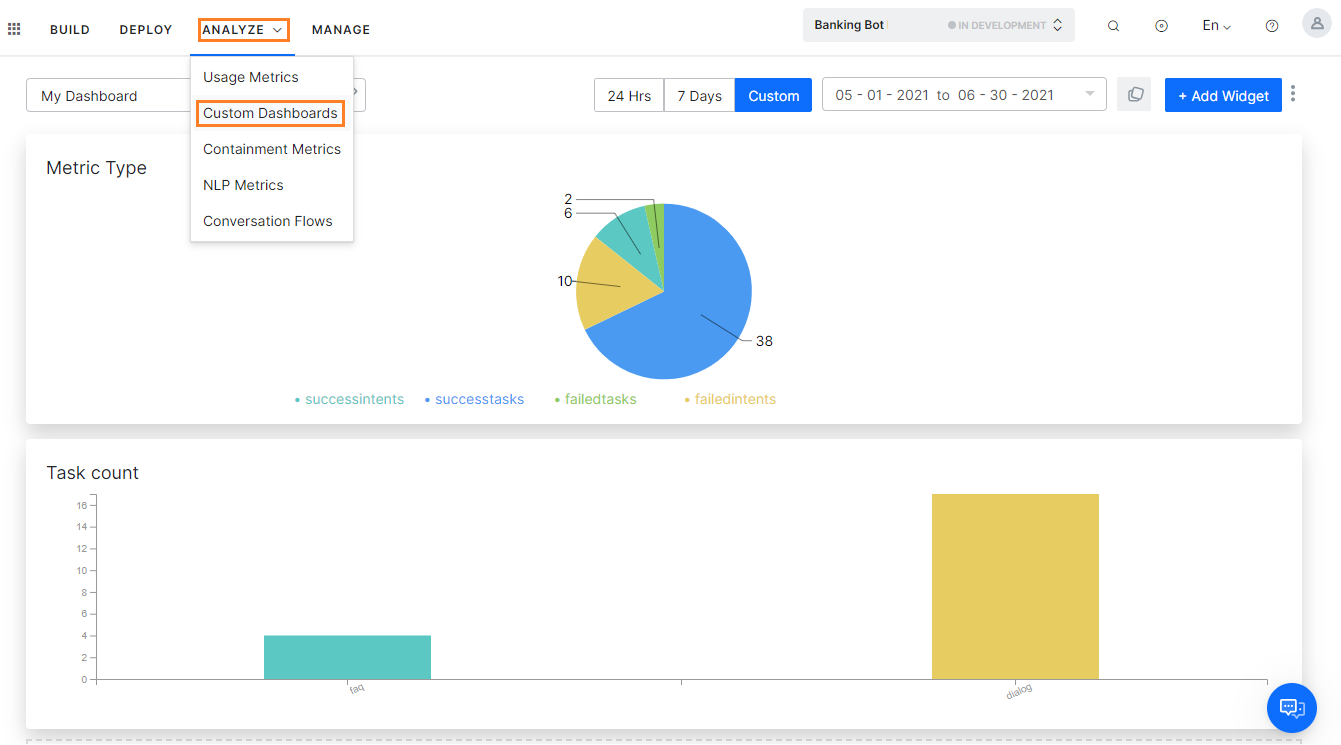
Task: Open the chat widget bubble bottom right
Action: pos(1291,708)
